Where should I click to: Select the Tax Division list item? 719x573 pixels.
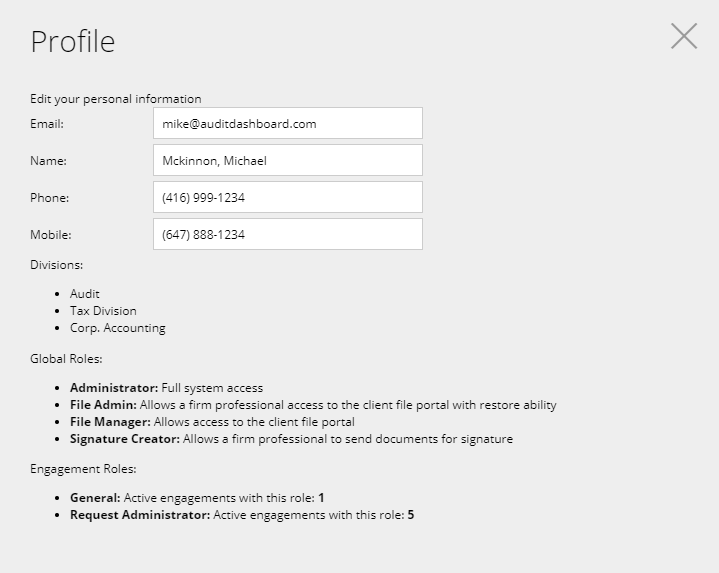[x=103, y=311]
